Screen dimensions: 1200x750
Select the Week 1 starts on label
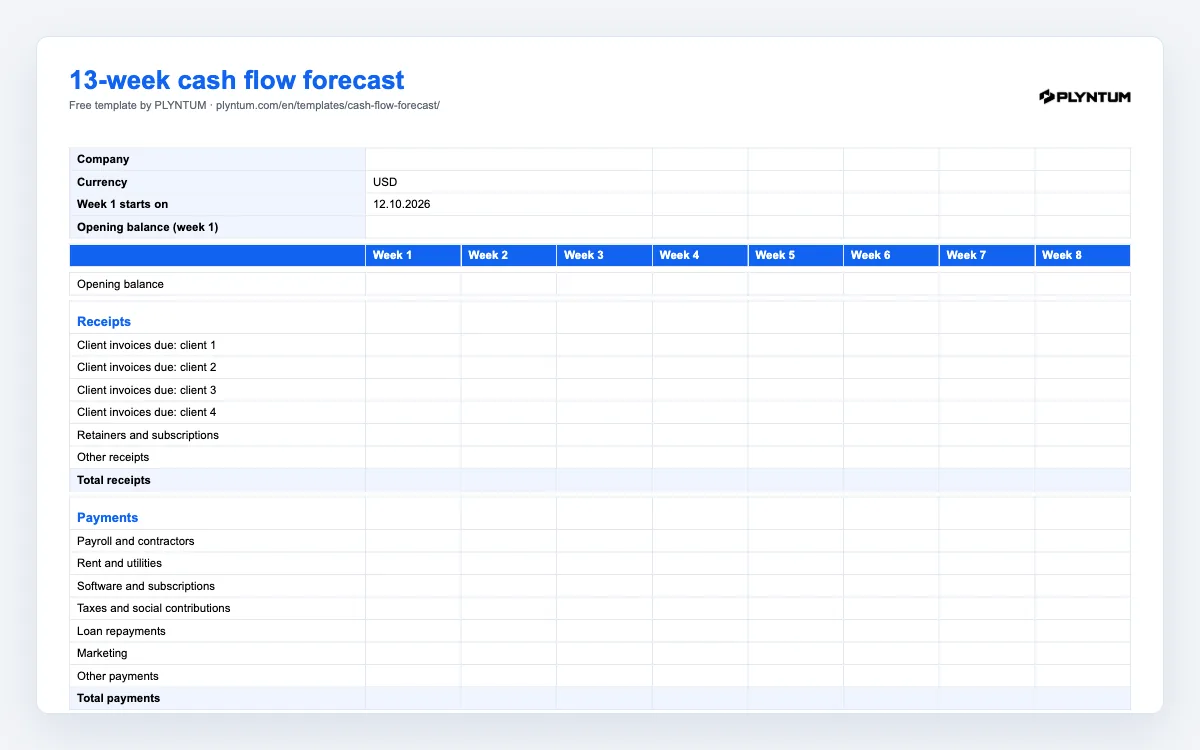(217, 204)
